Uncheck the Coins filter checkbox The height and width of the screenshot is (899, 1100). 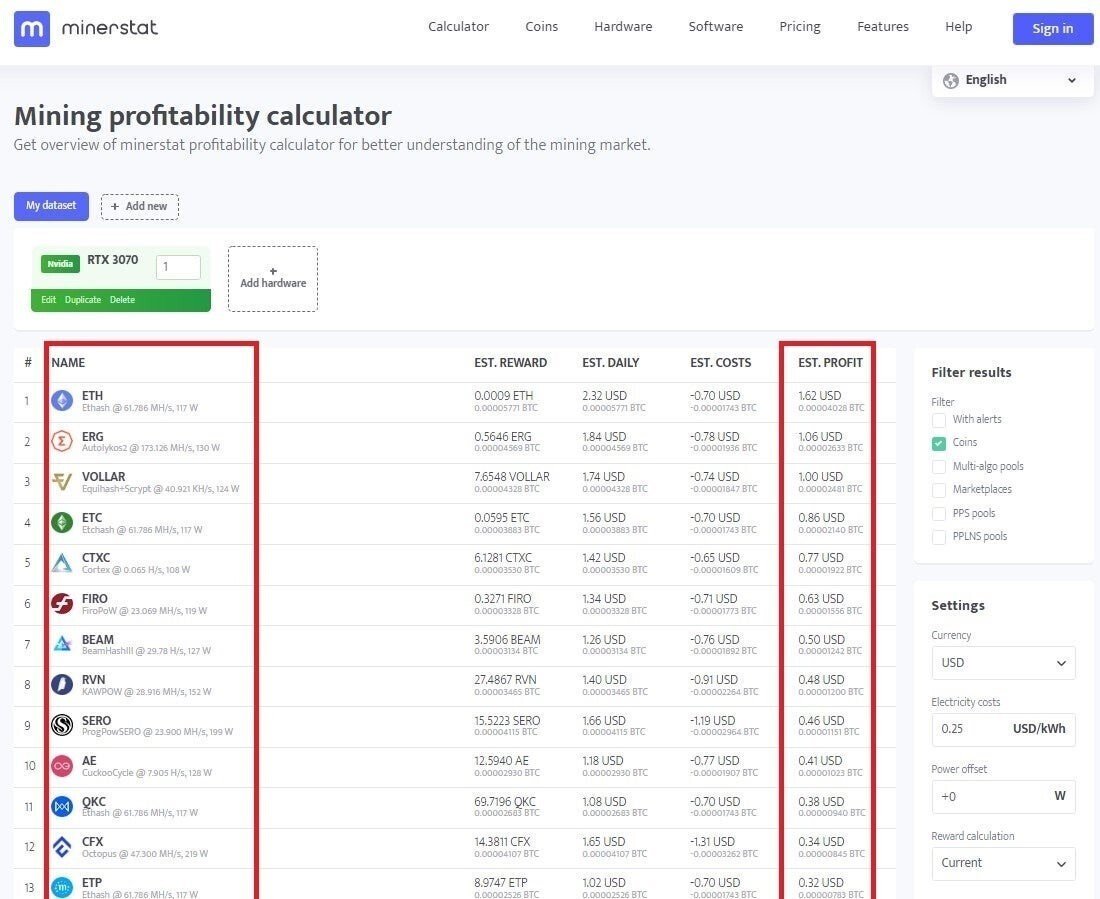click(939, 443)
